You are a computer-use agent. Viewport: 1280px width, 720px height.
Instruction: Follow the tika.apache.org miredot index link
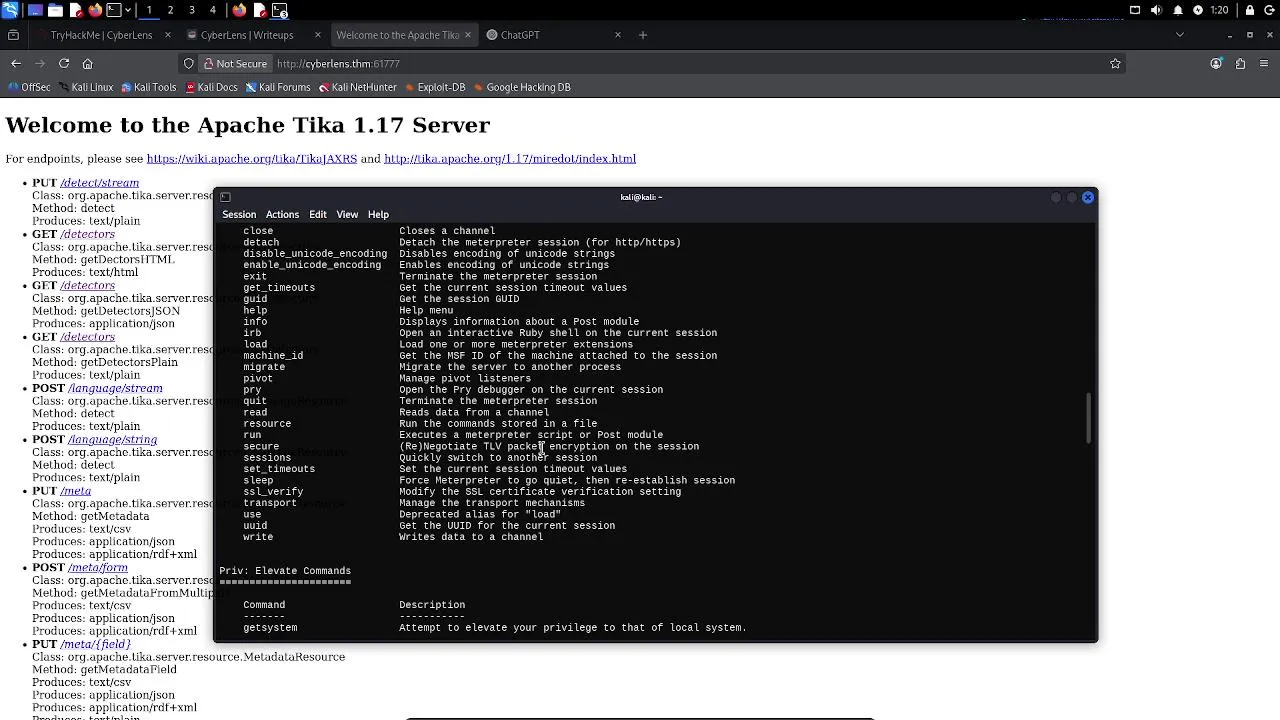click(x=510, y=159)
